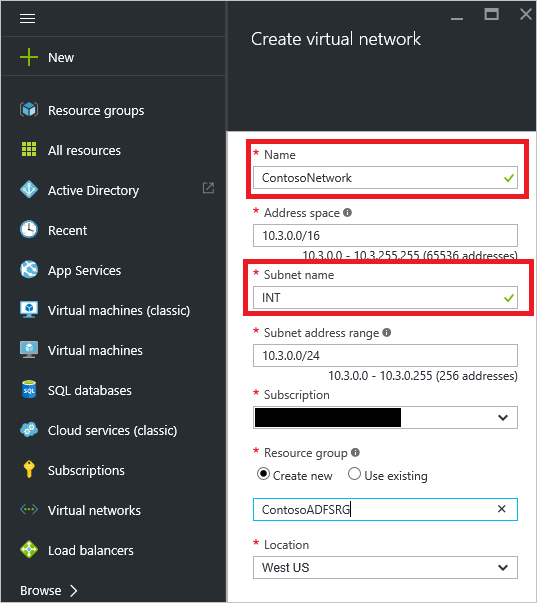
Task: Click the SQL databases cylinder icon
Action: click(29, 390)
